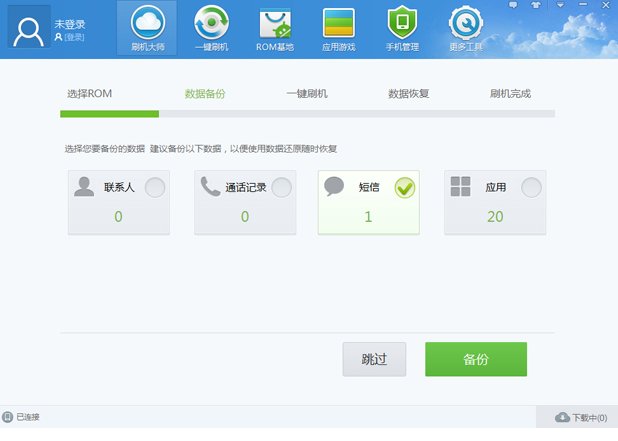Minimize the window
This screenshot has height=441, width=618.
tap(583, 4)
